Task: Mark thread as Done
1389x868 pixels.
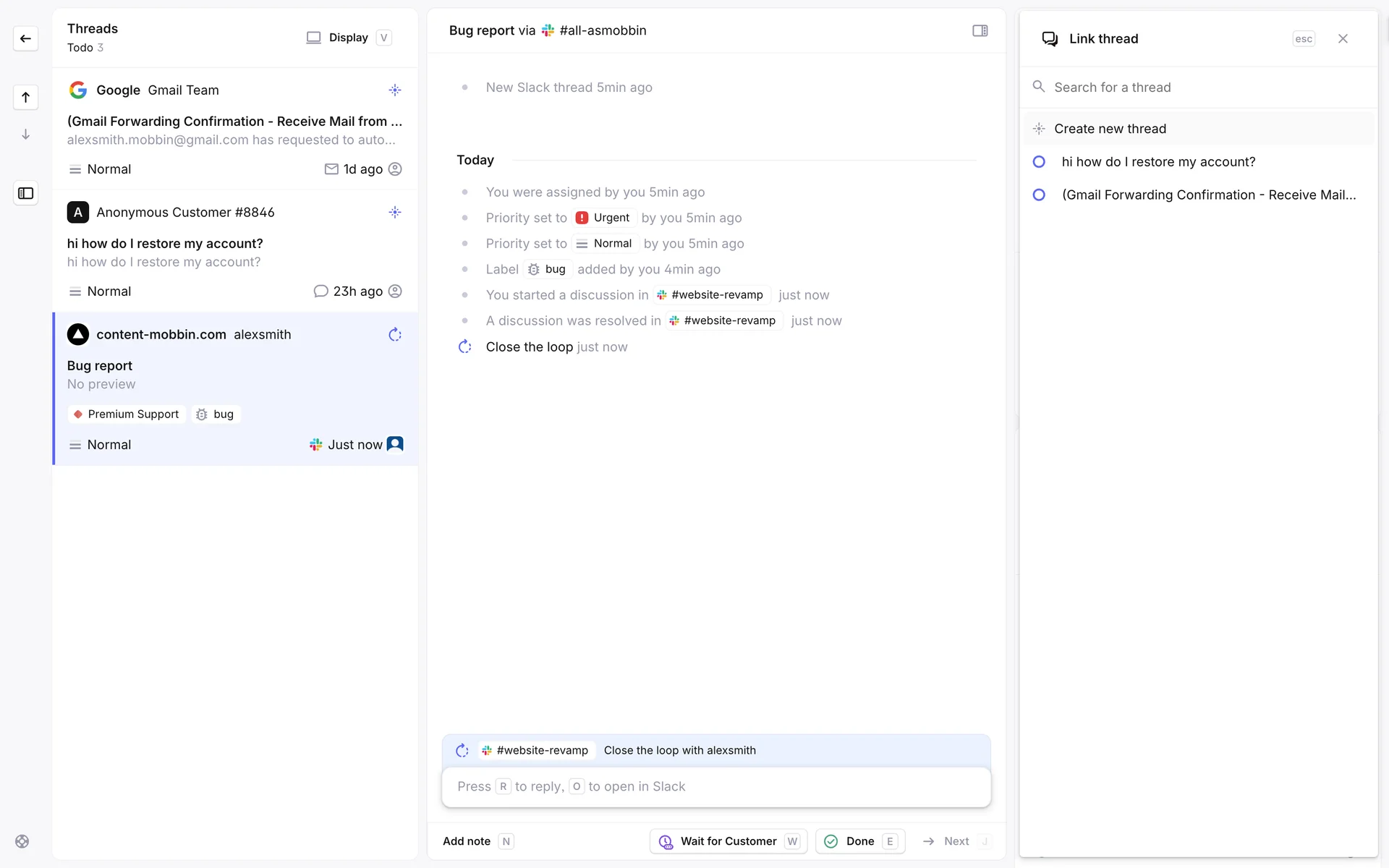Action: click(859, 841)
